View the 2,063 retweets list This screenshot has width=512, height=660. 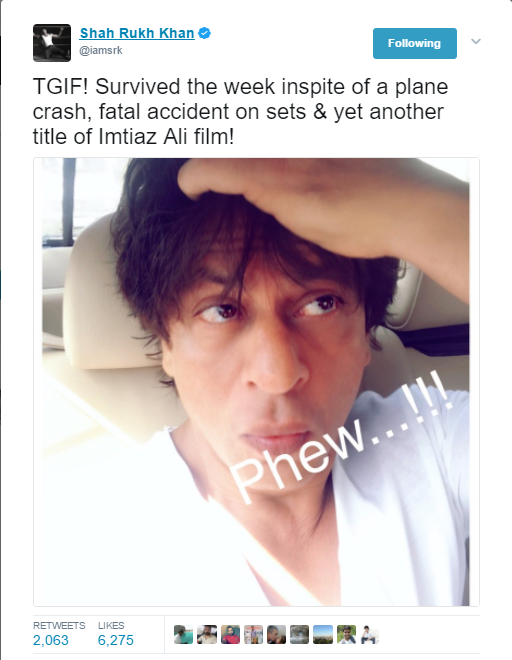(x=51, y=640)
